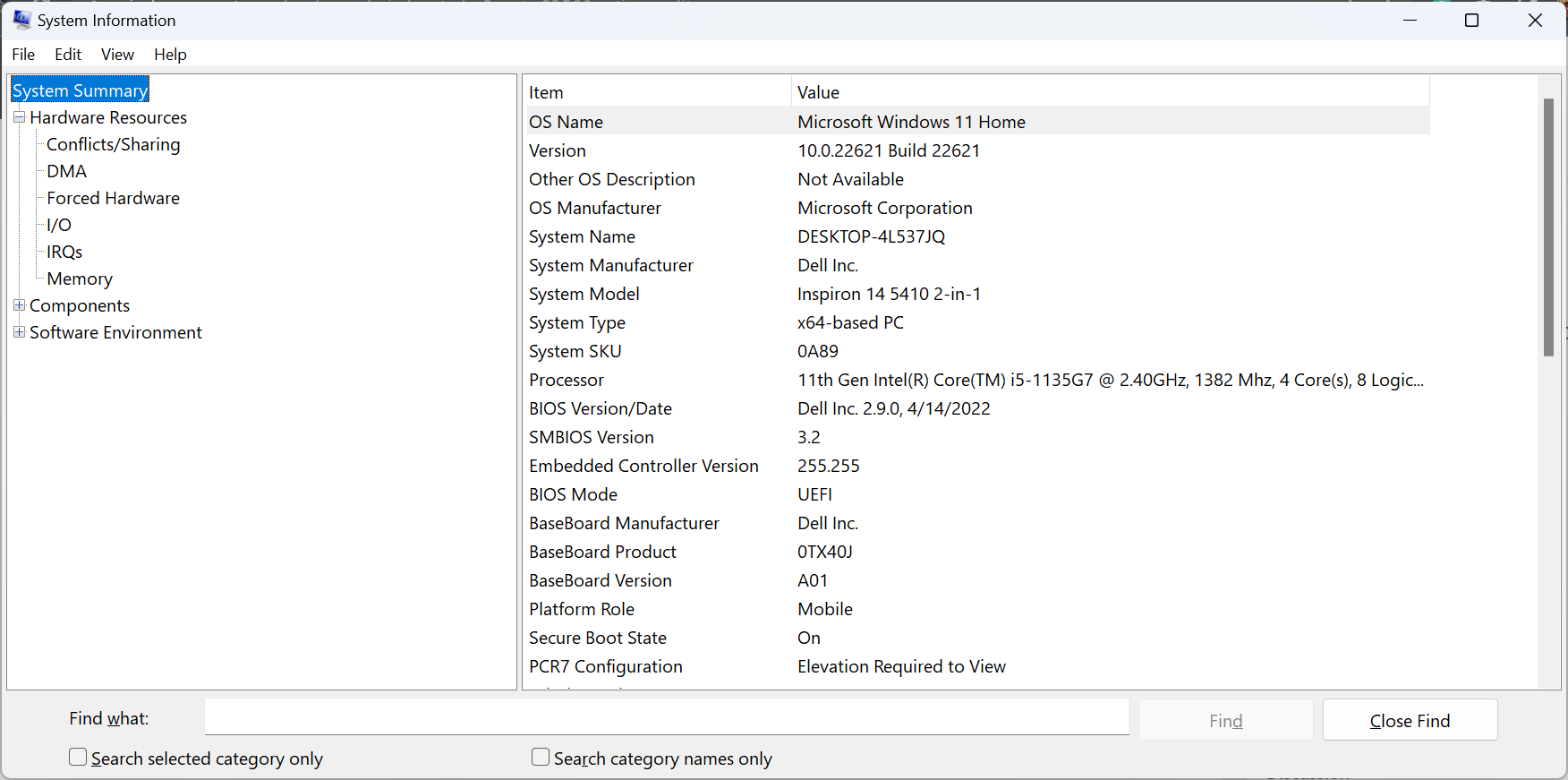Collapse the Hardware Resources node
Image resolution: width=1568 pixels, height=780 pixels.
(19, 117)
